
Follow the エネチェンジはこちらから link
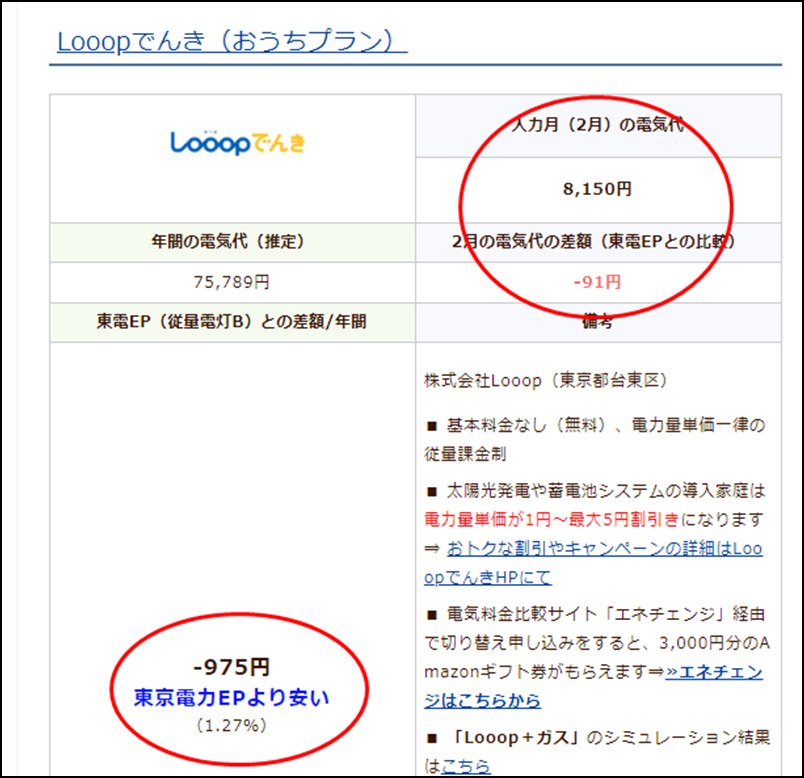[x=593, y=686]
